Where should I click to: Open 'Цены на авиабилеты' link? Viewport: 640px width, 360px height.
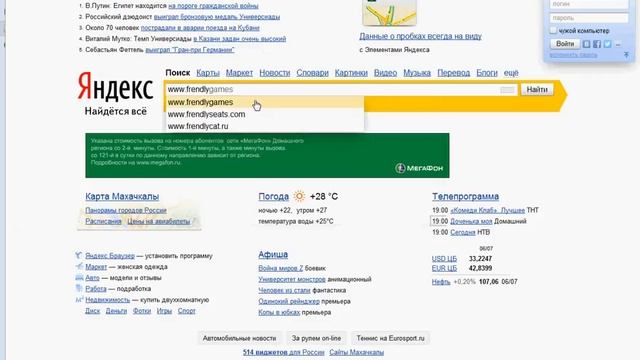point(159,221)
